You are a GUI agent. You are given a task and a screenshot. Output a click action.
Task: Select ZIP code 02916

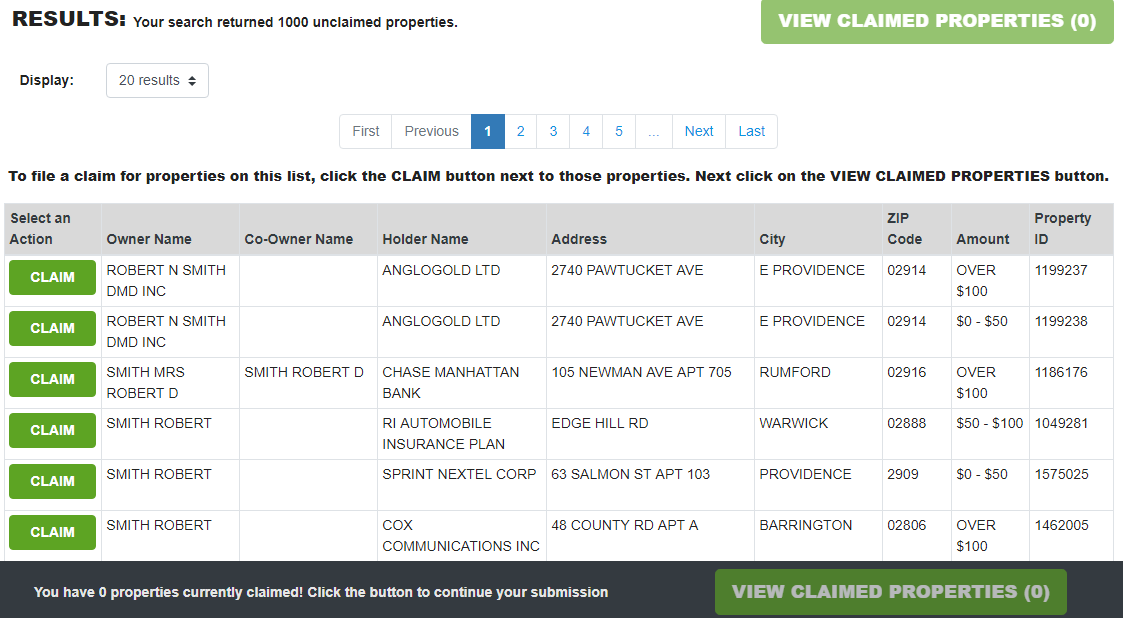(x=907, y=372)
